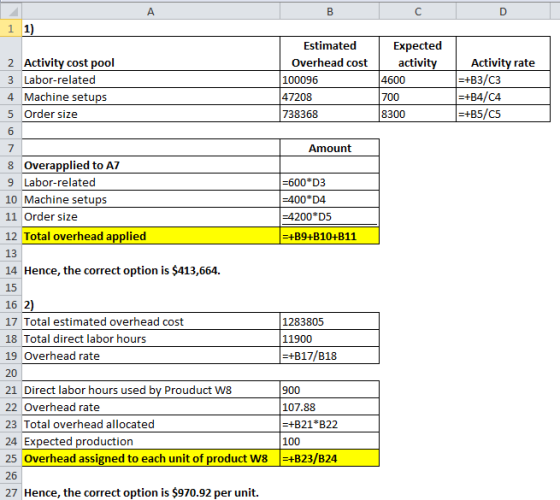Click cell with value 900
Viewport: 560px width, 500px height.
click(330, 390)
